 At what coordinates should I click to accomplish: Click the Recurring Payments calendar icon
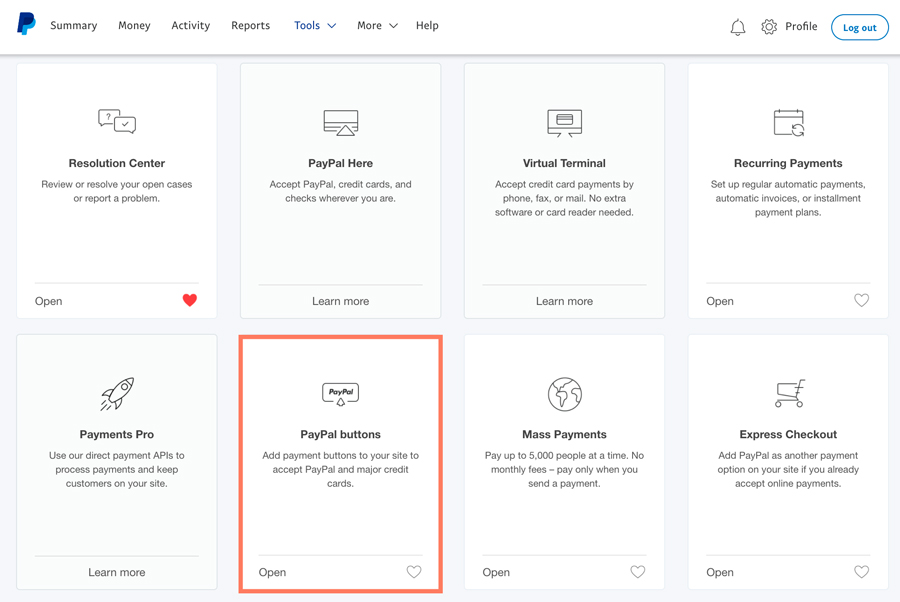(788, 122)
